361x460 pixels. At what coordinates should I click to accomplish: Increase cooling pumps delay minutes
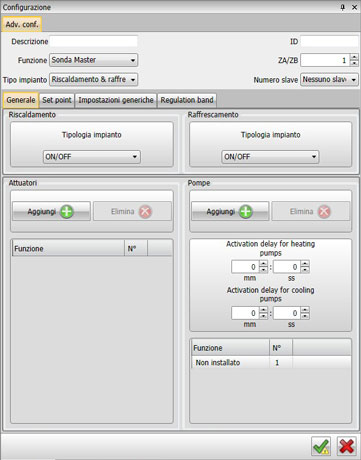point(263,310)
